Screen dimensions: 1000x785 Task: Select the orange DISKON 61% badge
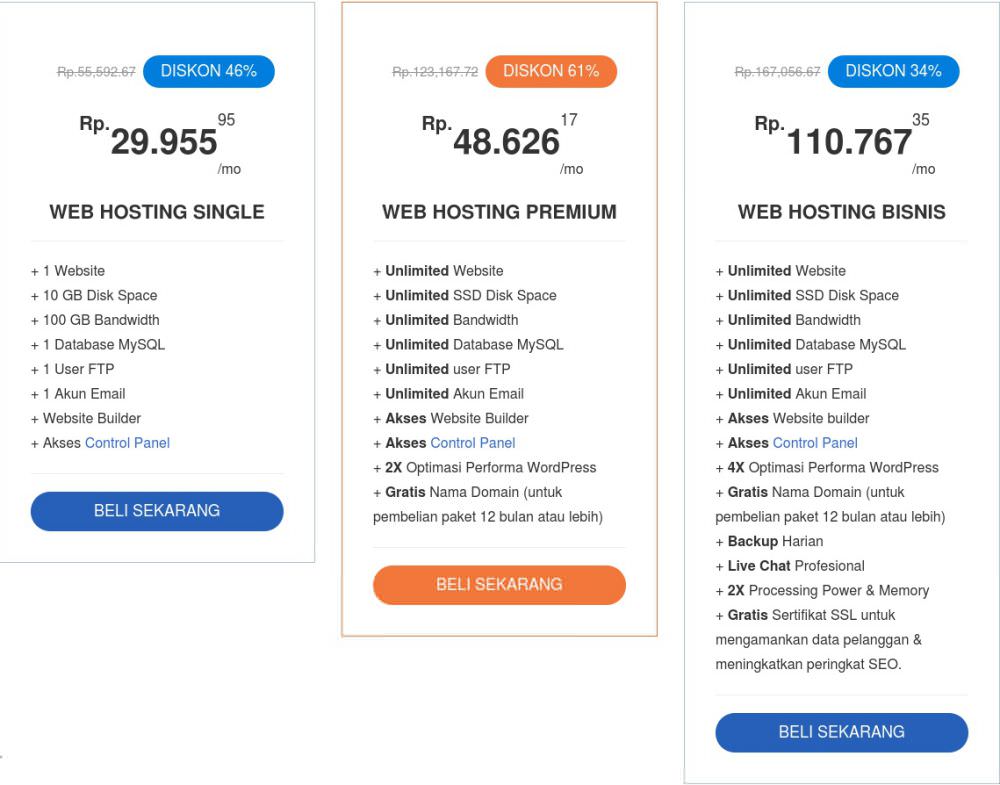click(x=551, y=71)
